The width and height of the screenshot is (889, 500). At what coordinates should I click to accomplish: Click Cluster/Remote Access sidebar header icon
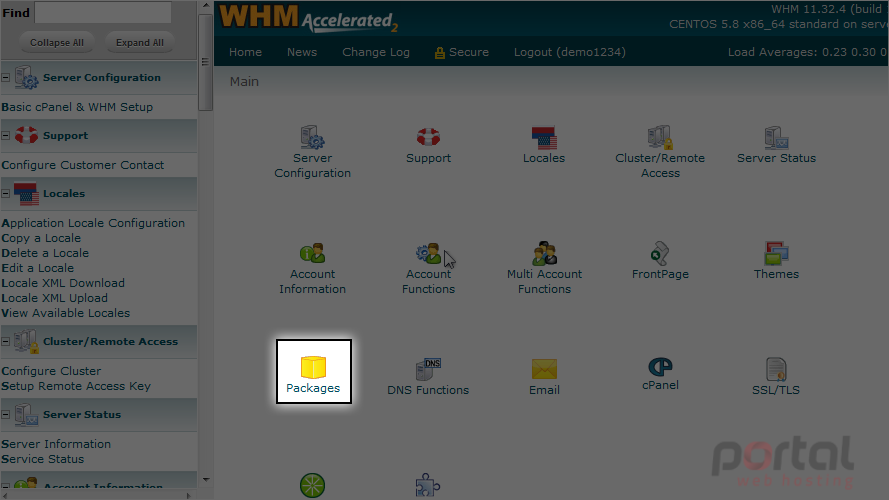click(x=27, y=341)
